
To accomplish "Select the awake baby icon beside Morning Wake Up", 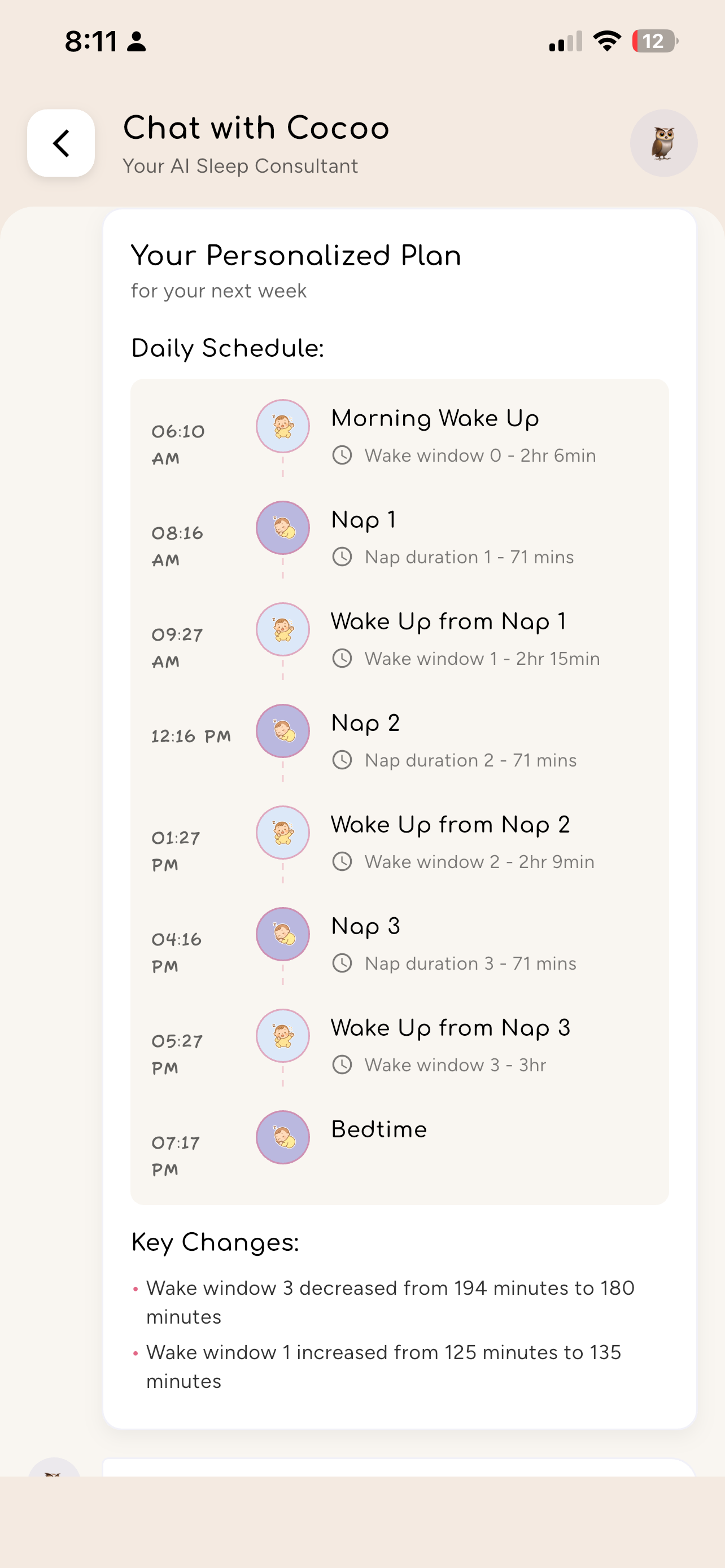I will point(282,427).
